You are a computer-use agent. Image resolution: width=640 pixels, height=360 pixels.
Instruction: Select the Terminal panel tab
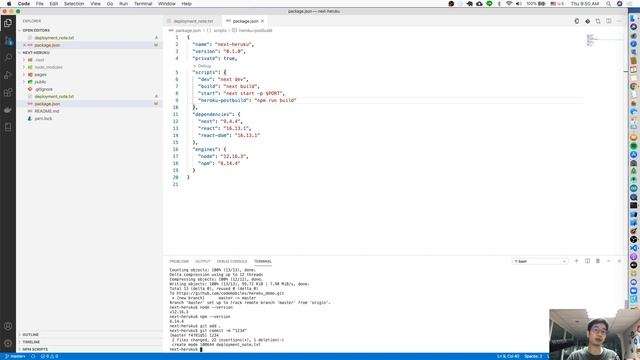262,261
